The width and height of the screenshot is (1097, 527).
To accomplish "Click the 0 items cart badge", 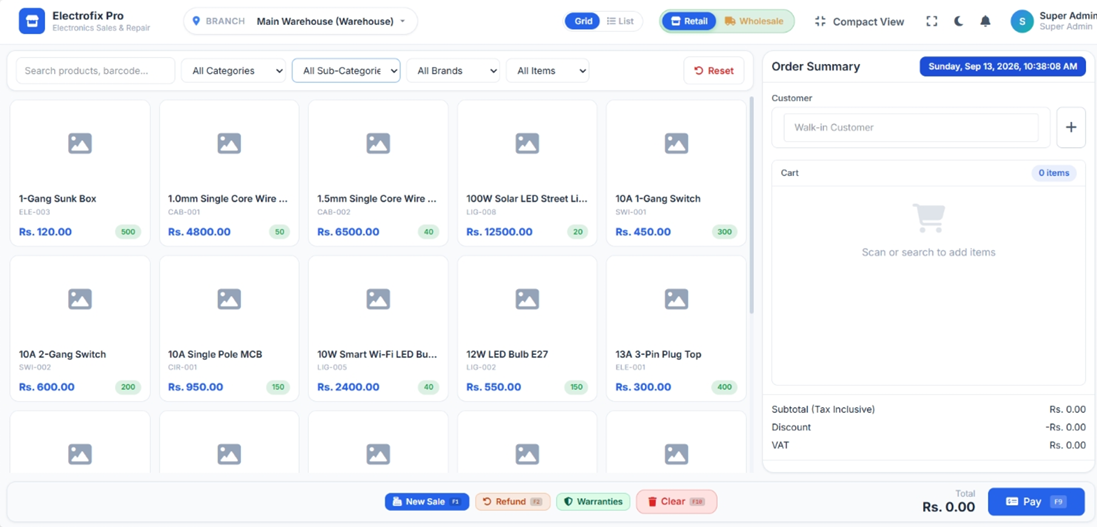I will [1054, 173].
